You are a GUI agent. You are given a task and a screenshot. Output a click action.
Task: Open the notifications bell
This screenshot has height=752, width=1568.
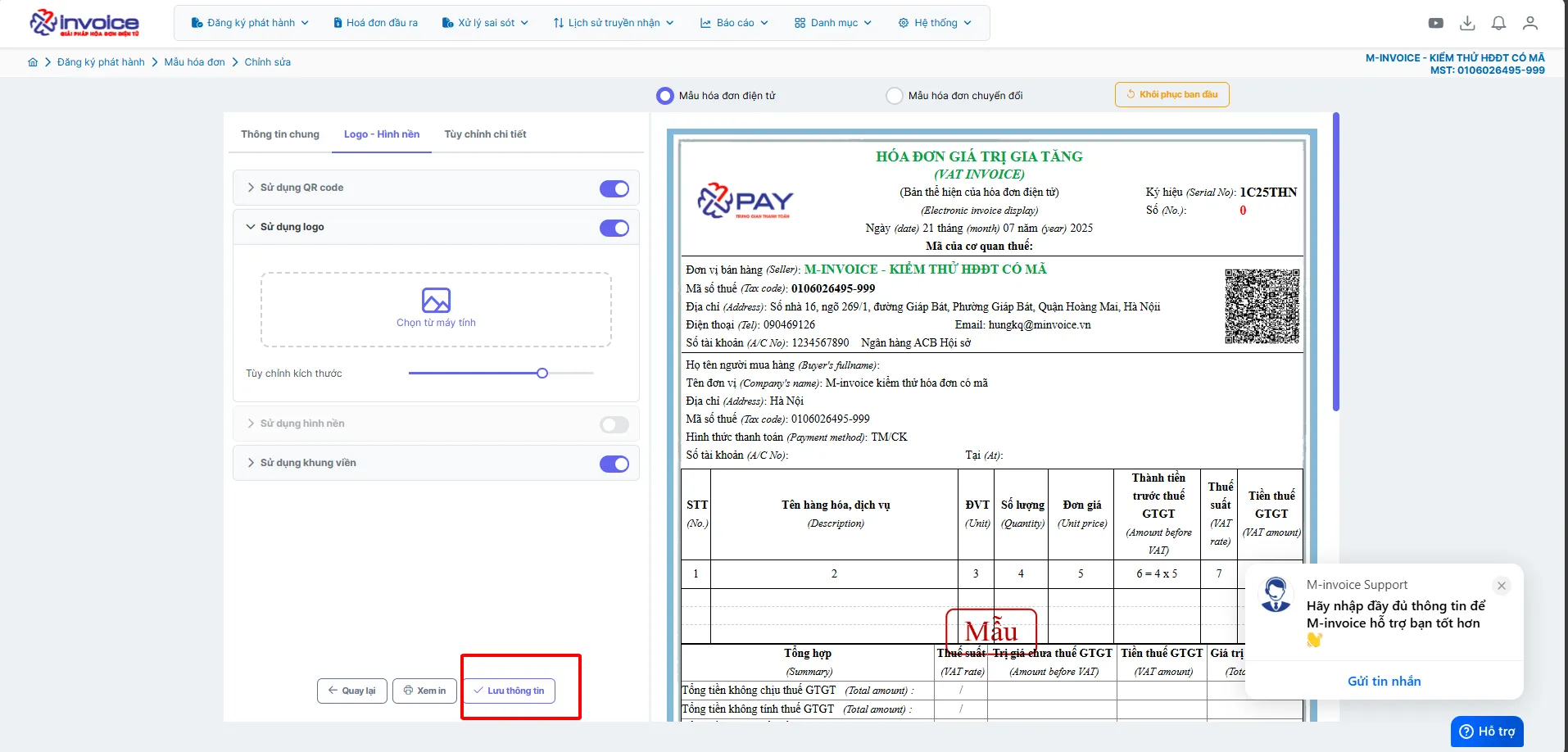pos(1498,23)
